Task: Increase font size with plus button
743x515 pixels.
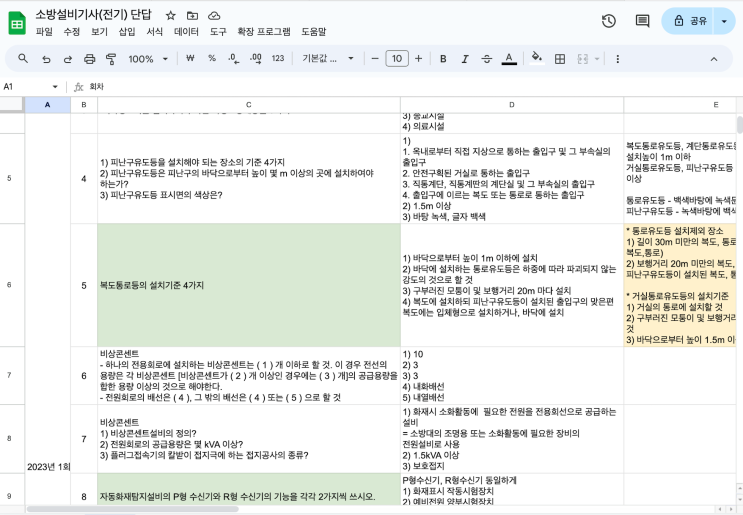Action: (x=418, y=59)
